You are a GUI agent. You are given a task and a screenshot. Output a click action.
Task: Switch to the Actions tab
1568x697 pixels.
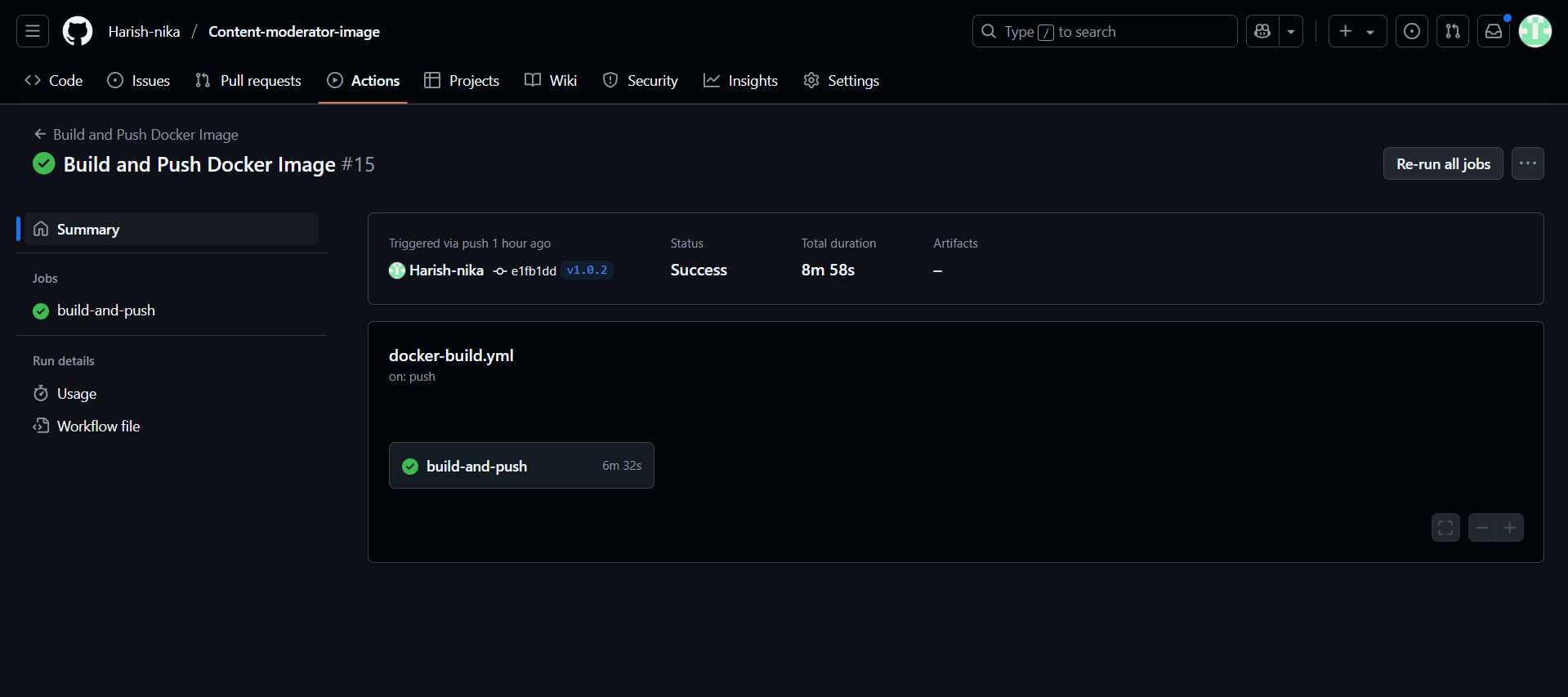364,80
